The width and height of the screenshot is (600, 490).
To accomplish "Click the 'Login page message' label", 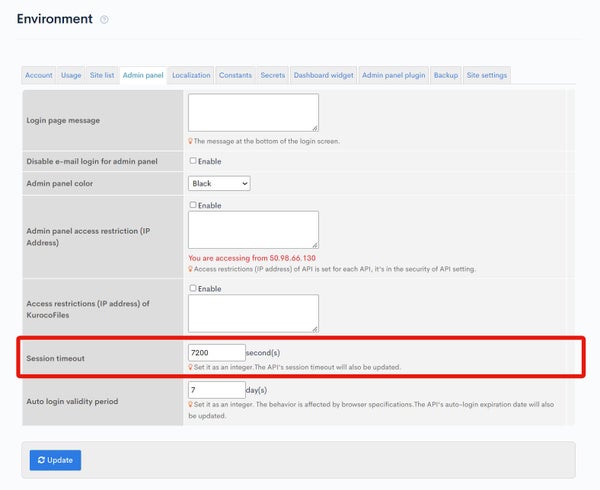I will click(63, 120).
